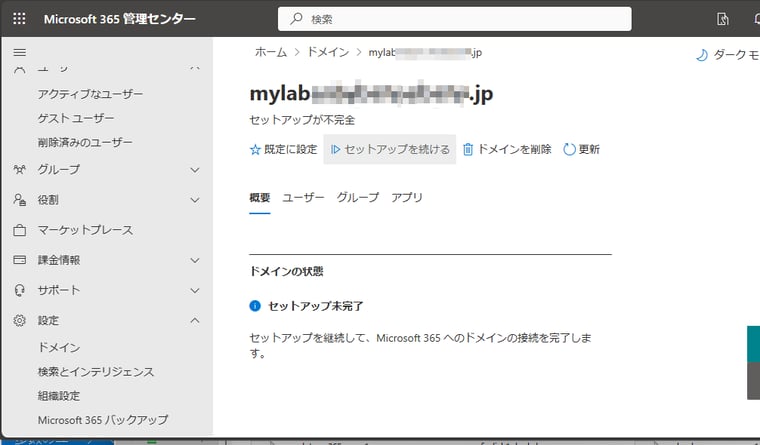760x445 pixels.
Task: Click the 更新 button label
Action: coord(589,149)
